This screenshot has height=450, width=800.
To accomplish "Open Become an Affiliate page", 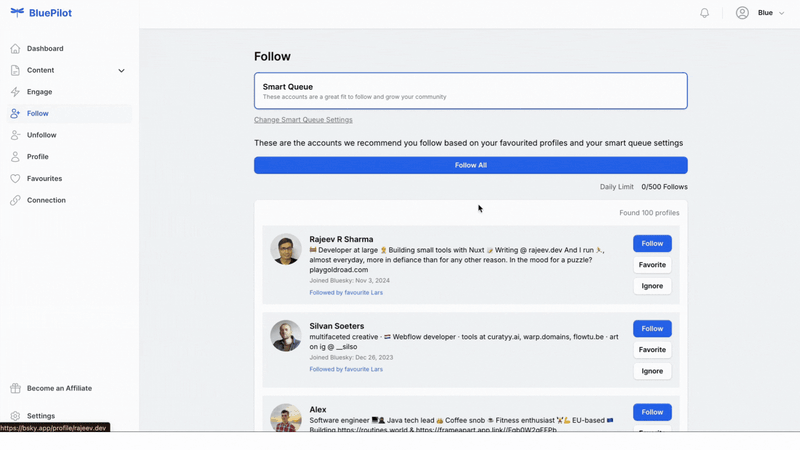I will (x=59, y=388).
